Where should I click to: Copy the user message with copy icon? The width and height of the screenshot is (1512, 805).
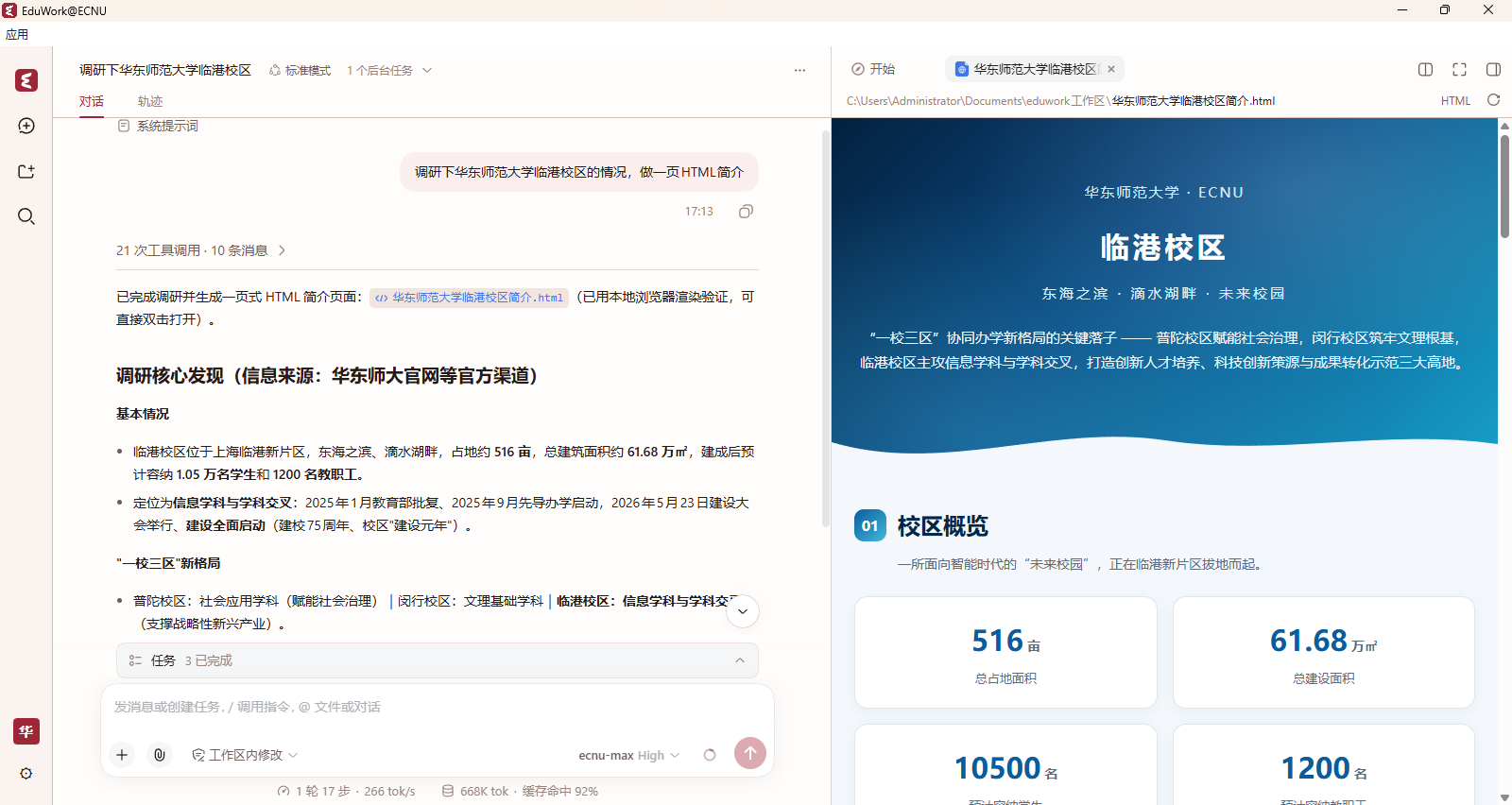point(746,212)
